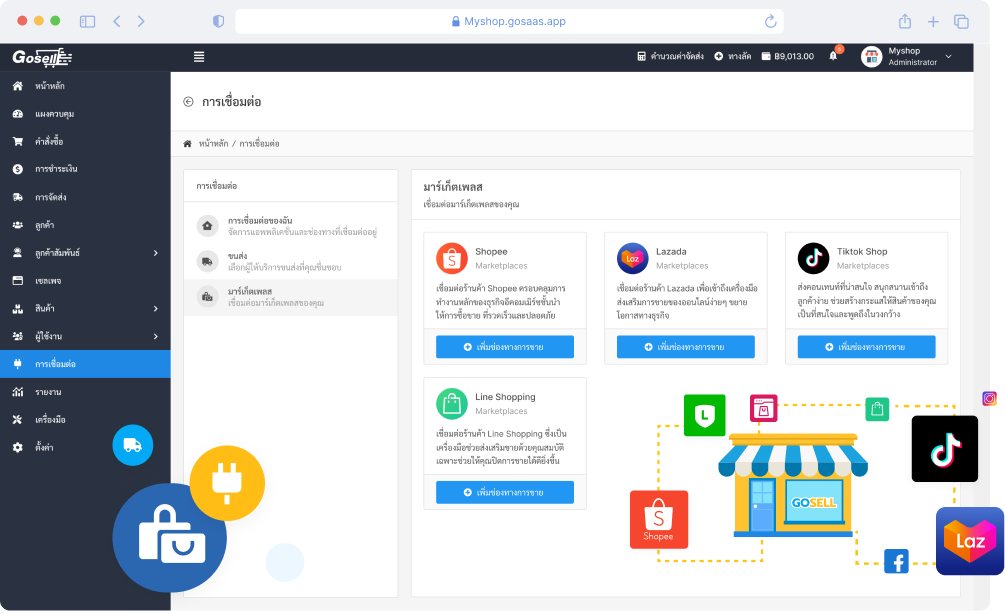Viewport: 1005px width, 614px height.
Task: Click หน้าหลัก breadcrumb link
Action: pos(213,144)
